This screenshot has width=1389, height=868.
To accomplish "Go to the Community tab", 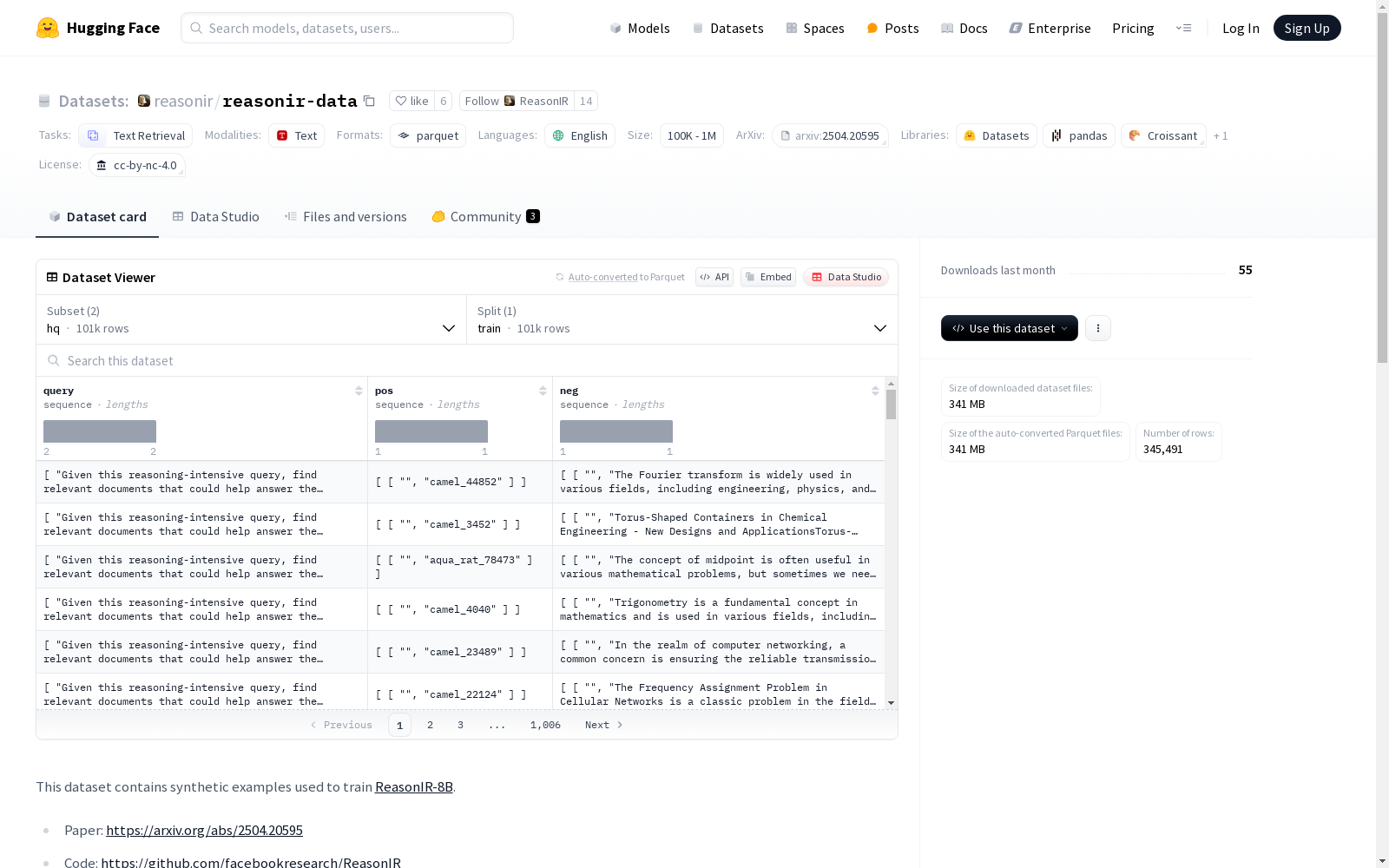I will tap(486, 217).
